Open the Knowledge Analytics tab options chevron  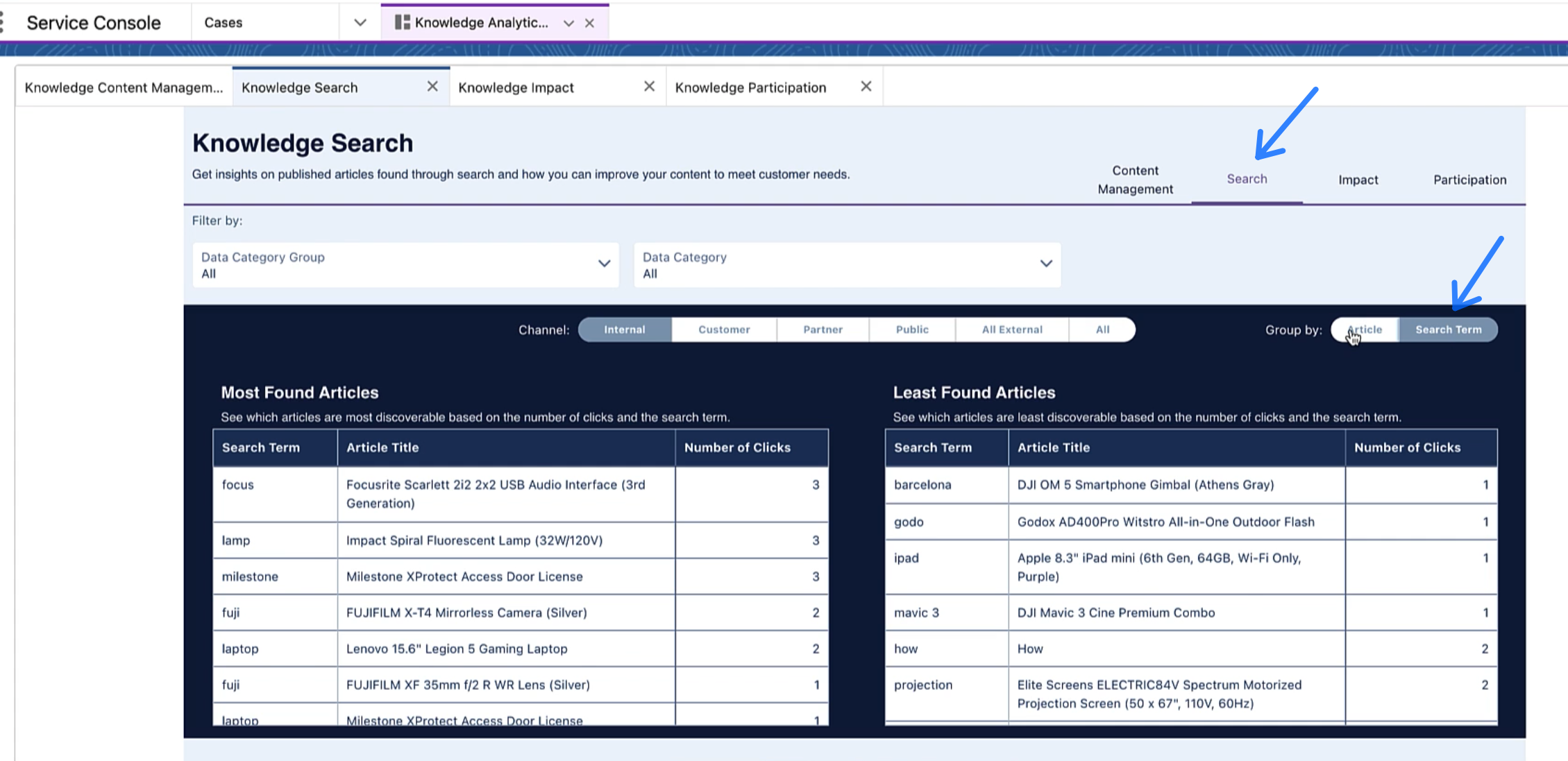(x=568, y=23)
